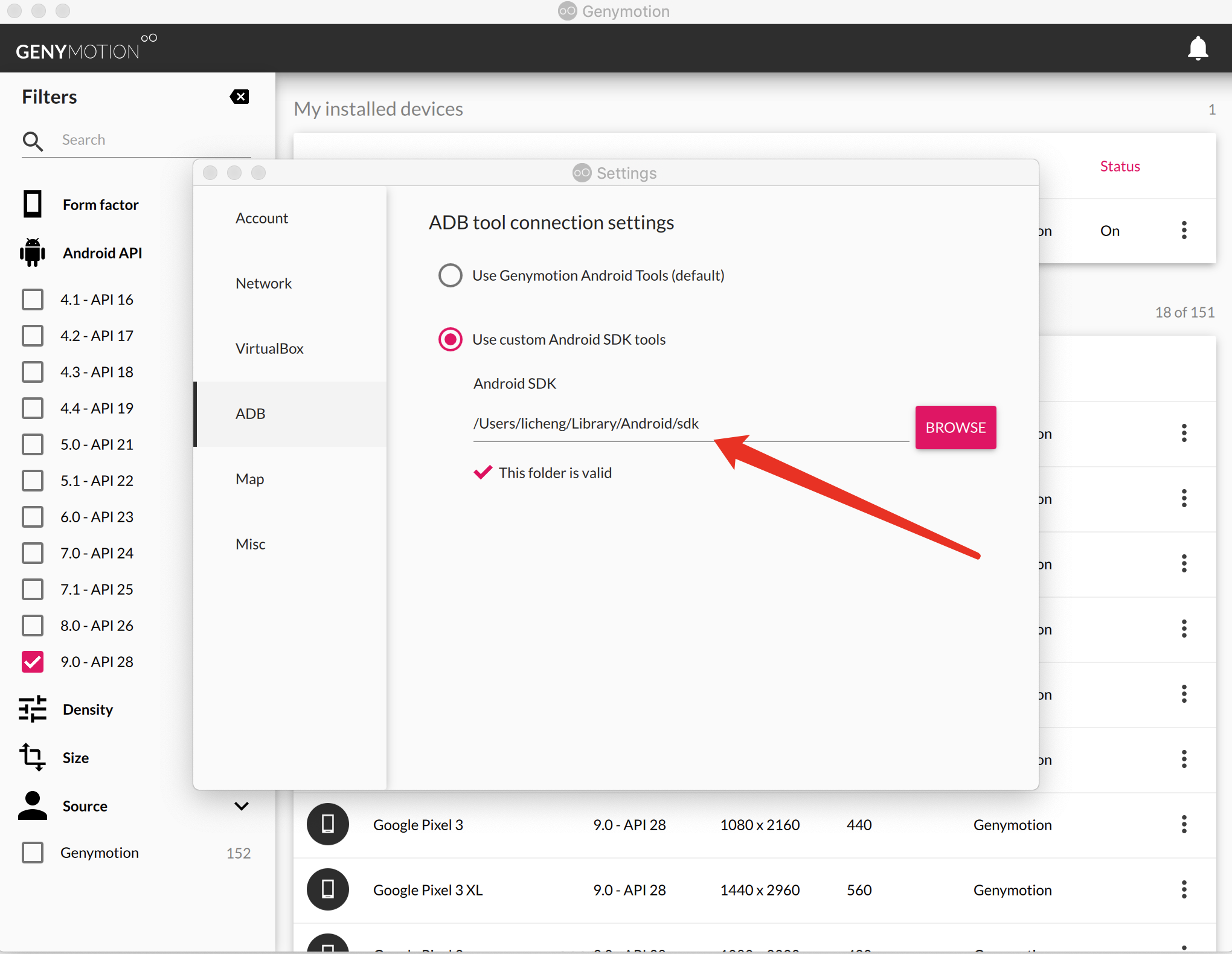Open the Network settings tab

click(x=264, y=283)
